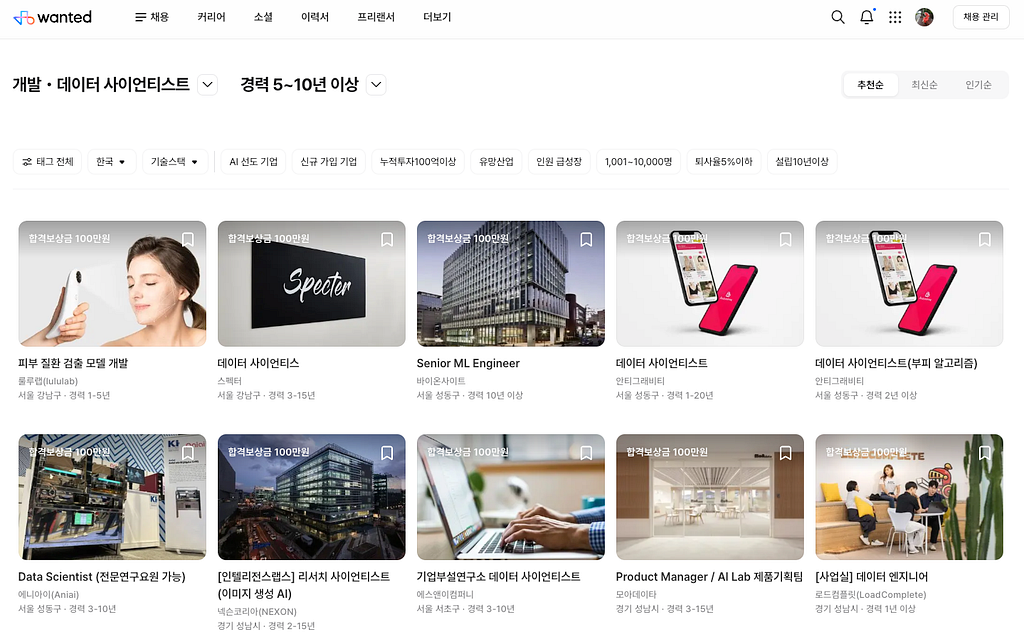The image size is (1024, 635).
Task: Bookmark the [사업실] 데이터 엔지니어 job
Action: tap(985, 453)
